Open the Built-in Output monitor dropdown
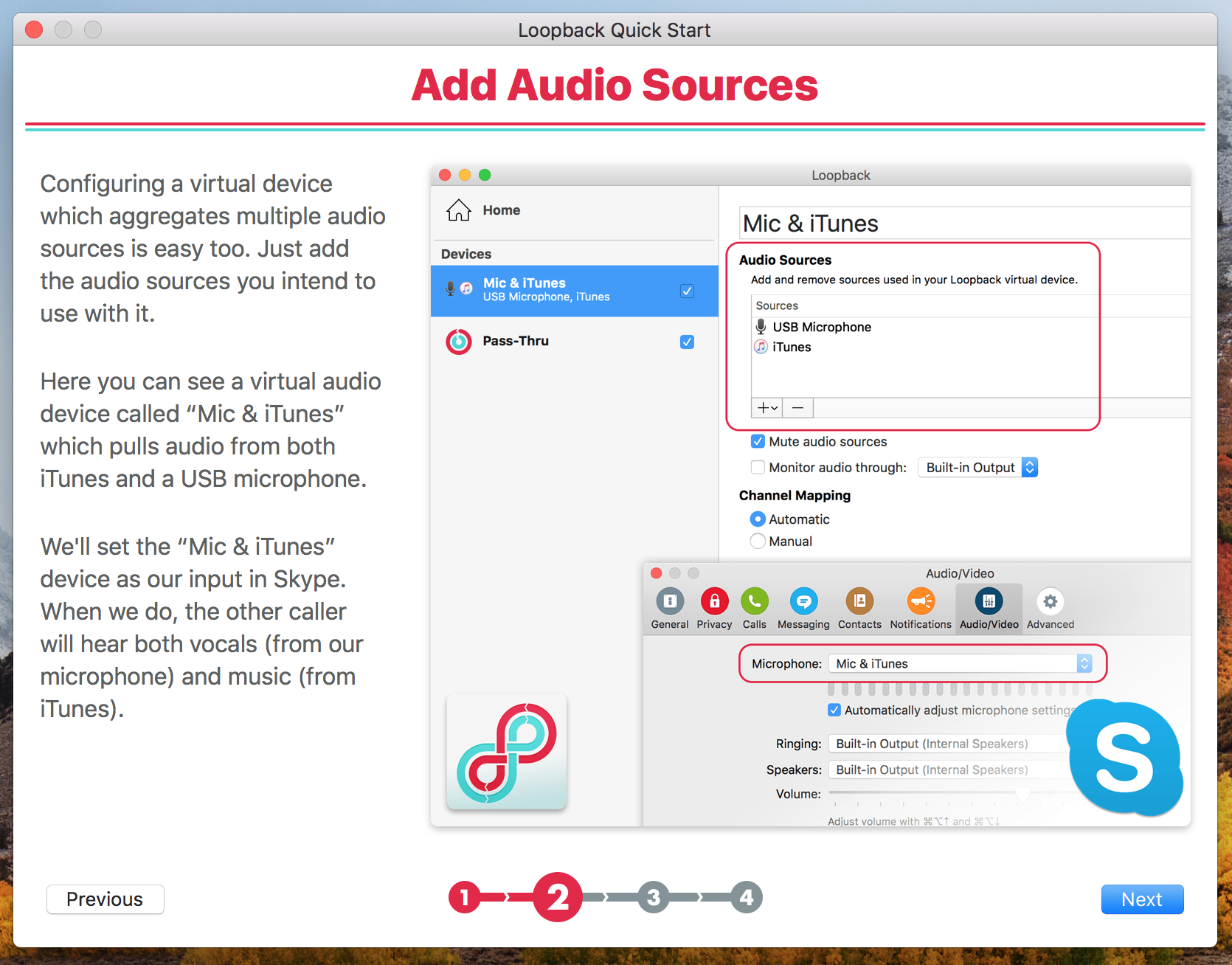This screenshot has width=1232, height=965. point(978,467)
